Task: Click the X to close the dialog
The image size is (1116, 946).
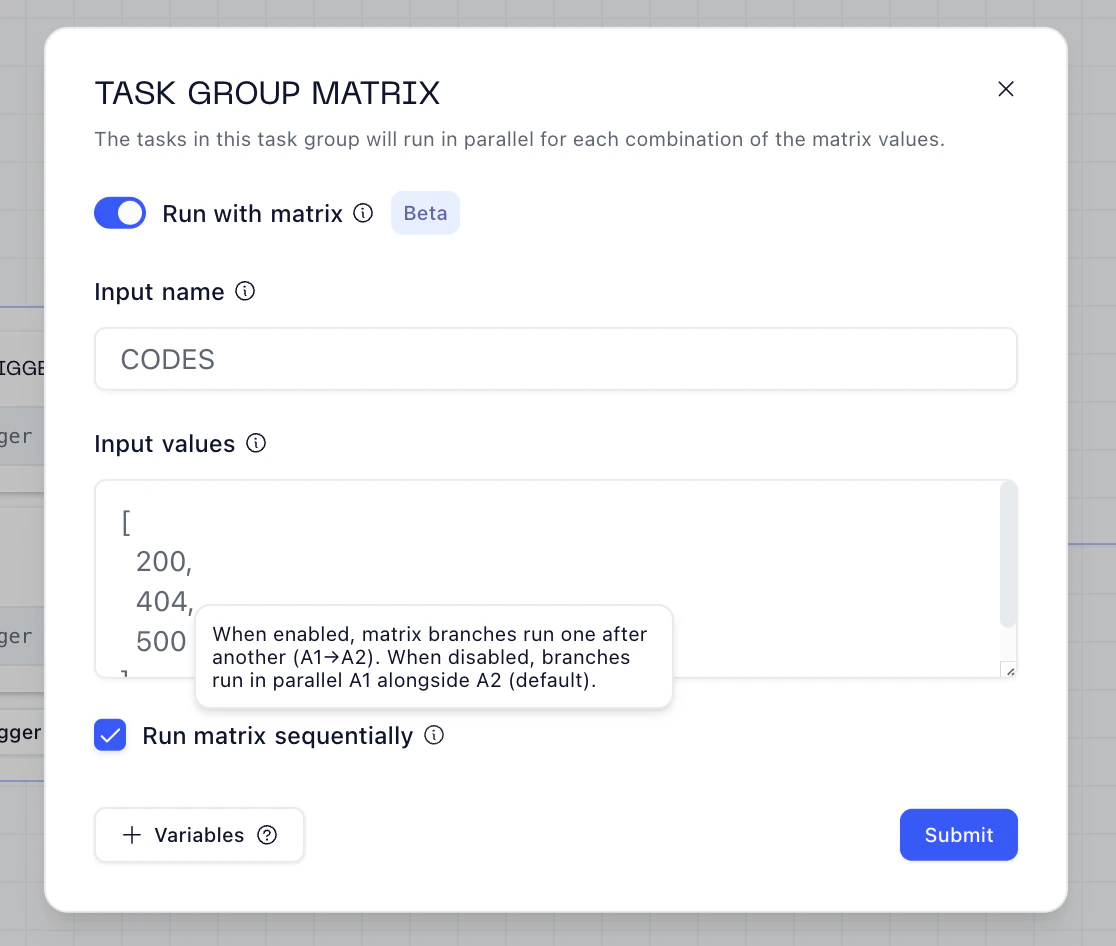Action: coord(1006,89)
